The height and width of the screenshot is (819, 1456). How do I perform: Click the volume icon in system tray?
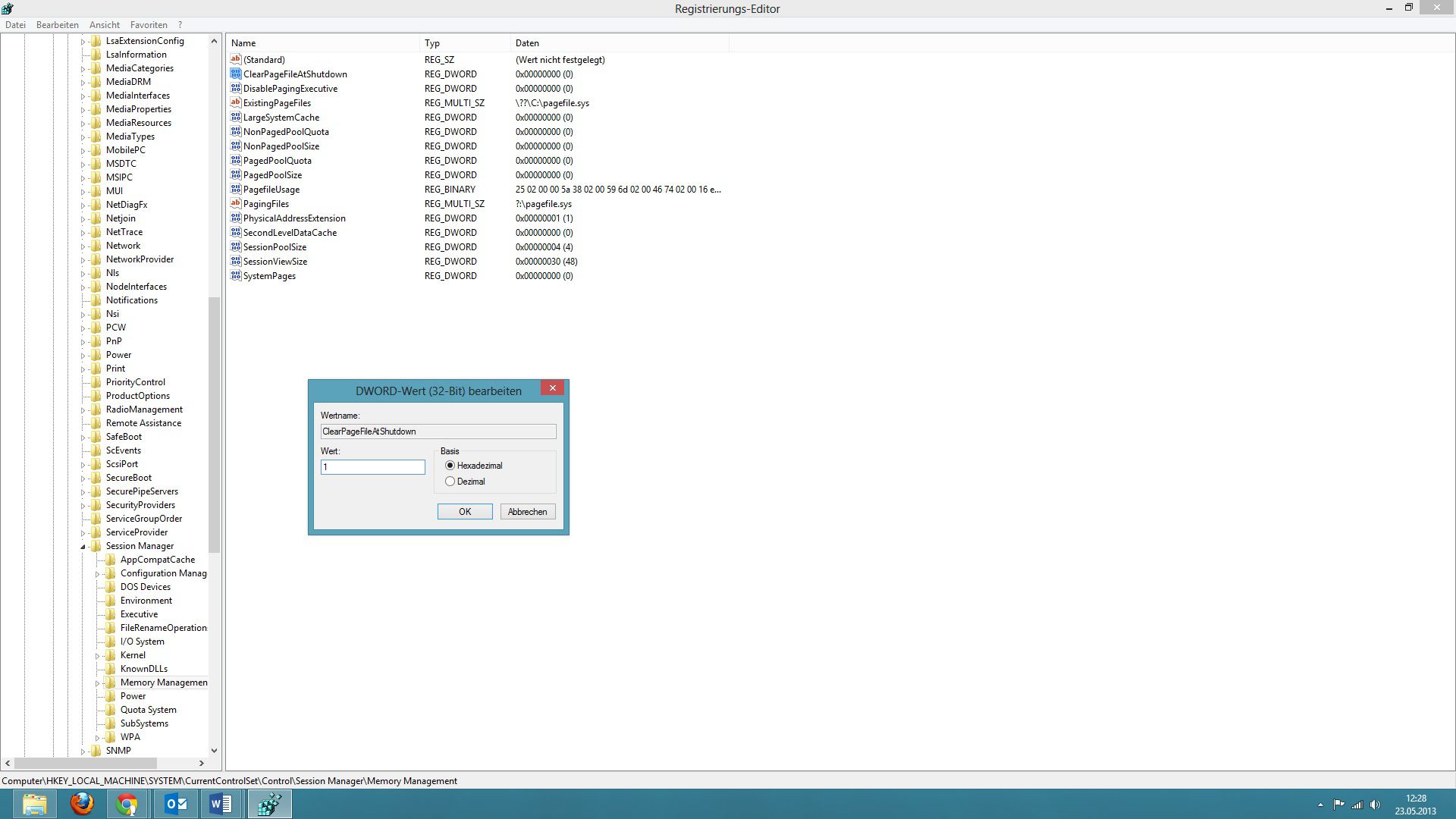click(x=1375, y=805)
